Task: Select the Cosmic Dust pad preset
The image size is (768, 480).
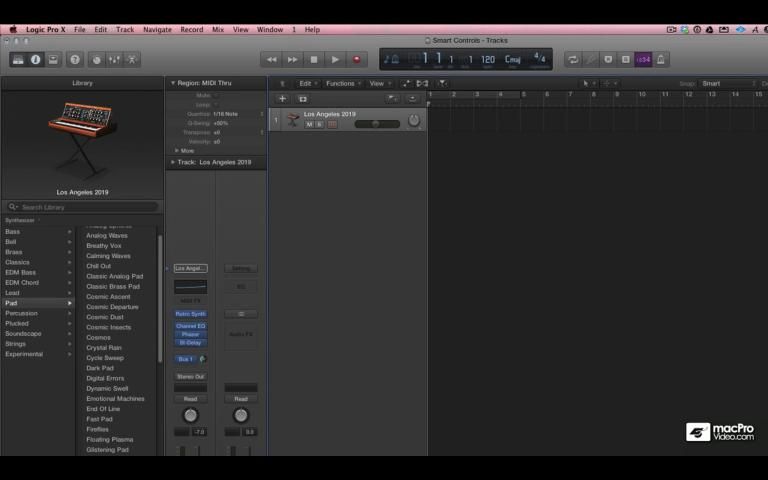Action: [105, 317]
